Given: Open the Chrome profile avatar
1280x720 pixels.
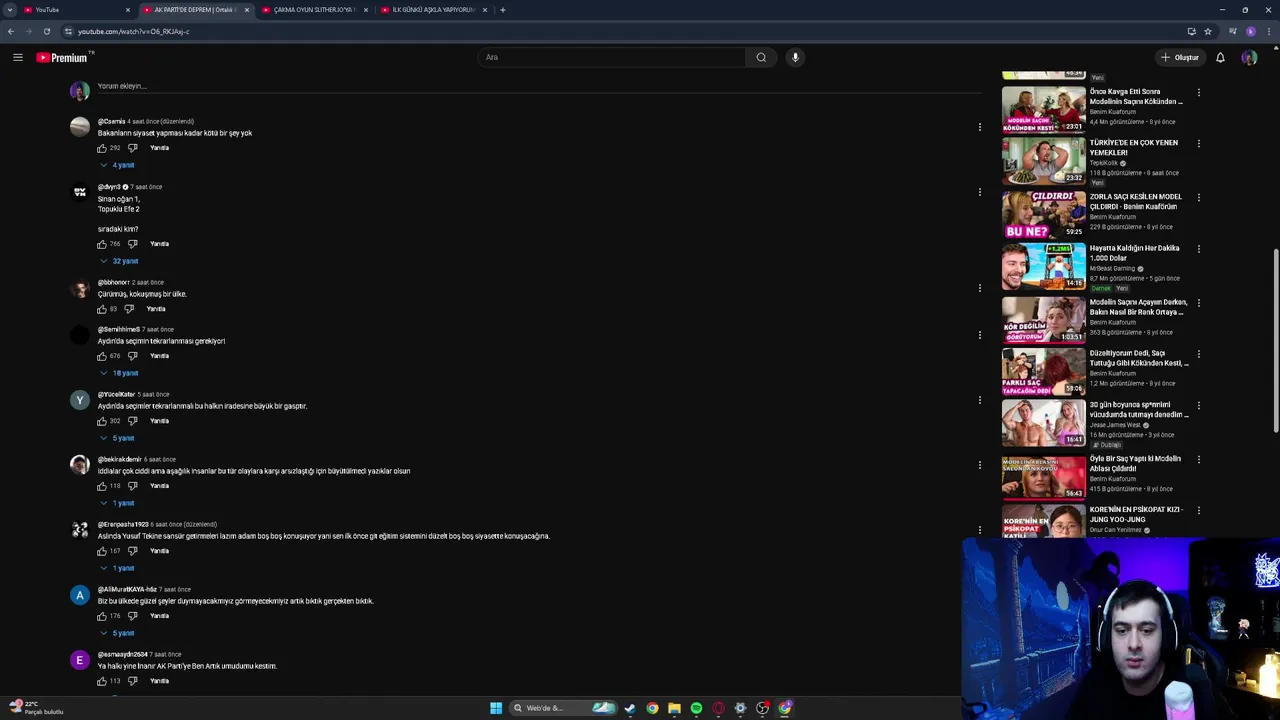Looking at the screenshot, I should pyautogui.click(x=1251, y=31).
